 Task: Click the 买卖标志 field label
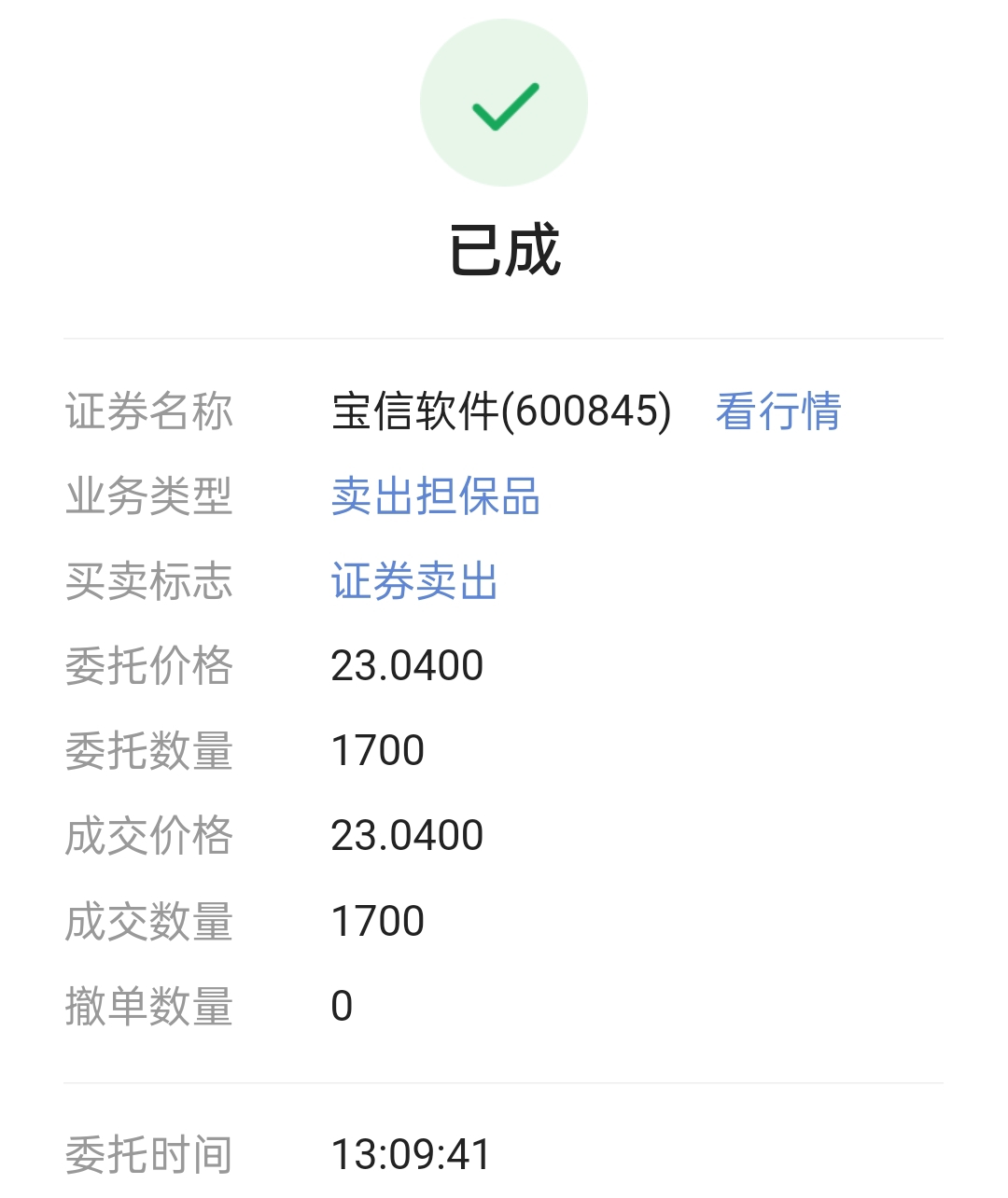149,581
